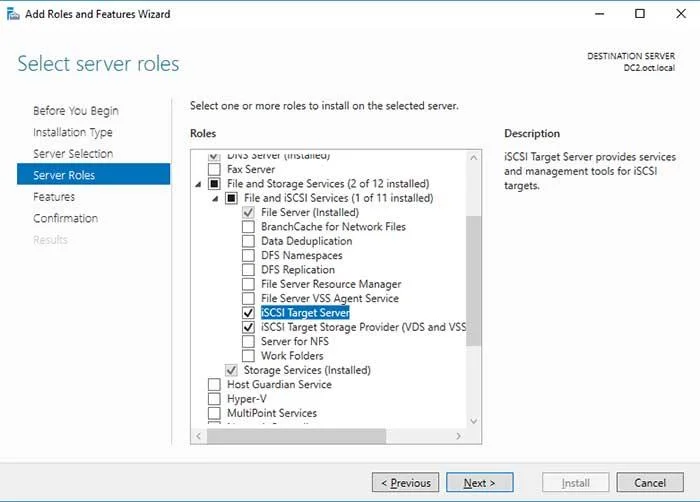700x502 pixels.
Task: Select Data Deduplication label
Action: tap(307, 241)
